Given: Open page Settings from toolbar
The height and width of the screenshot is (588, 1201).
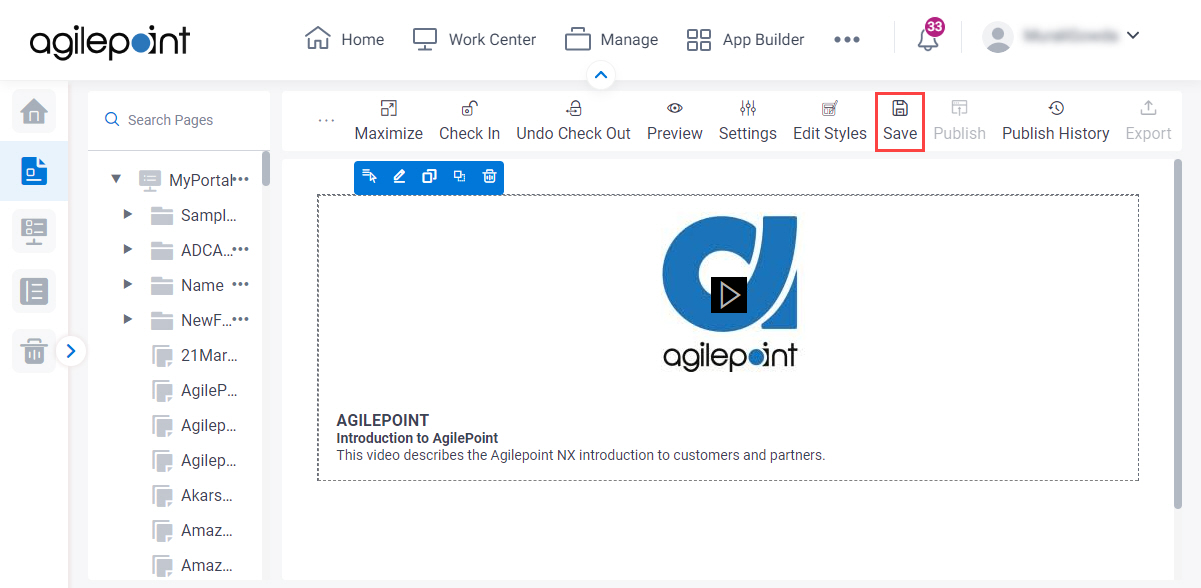Looking at the screenshot, I should (x=748, y=121).
